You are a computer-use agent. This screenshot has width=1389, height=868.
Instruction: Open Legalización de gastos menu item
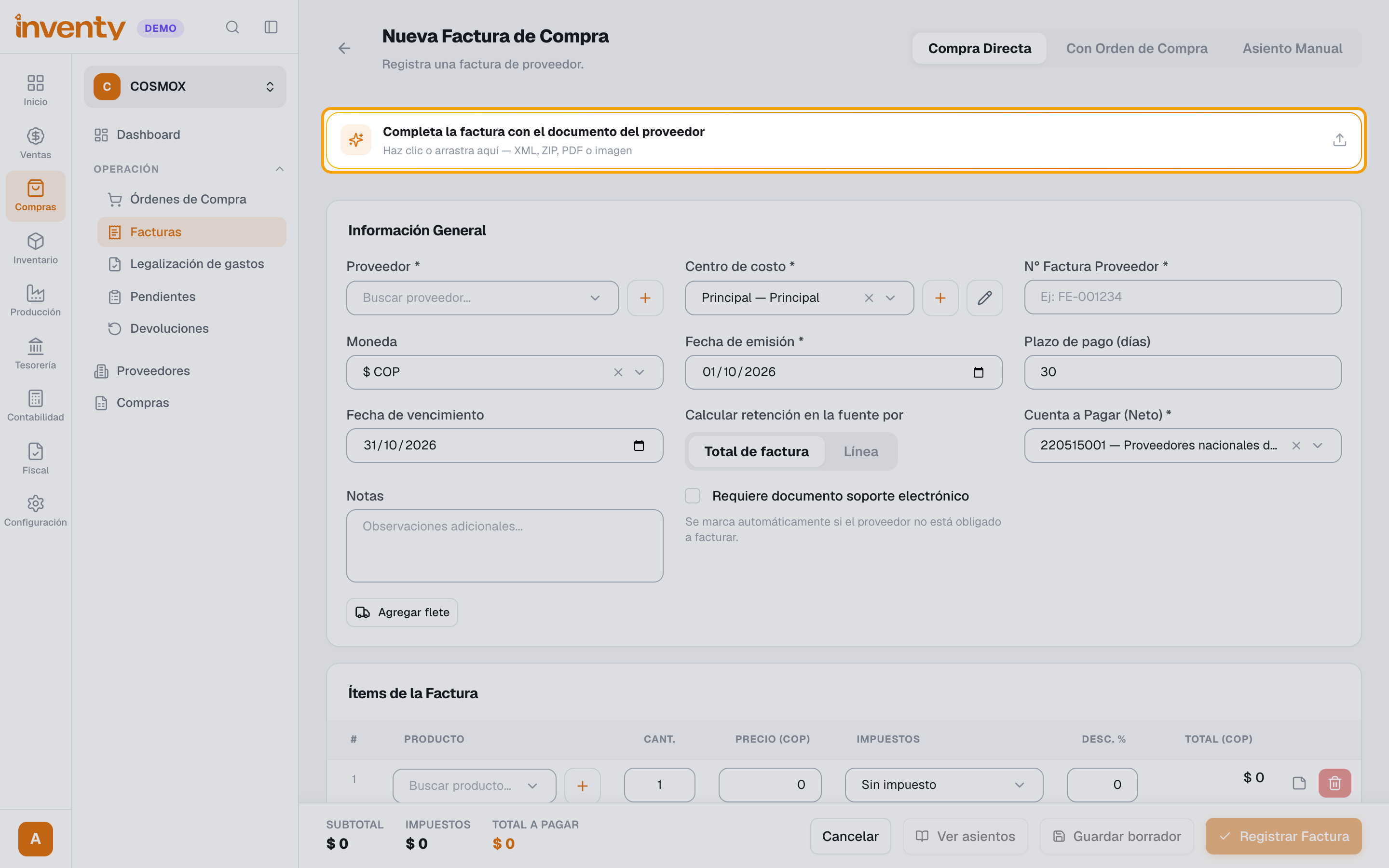[191, 263]
